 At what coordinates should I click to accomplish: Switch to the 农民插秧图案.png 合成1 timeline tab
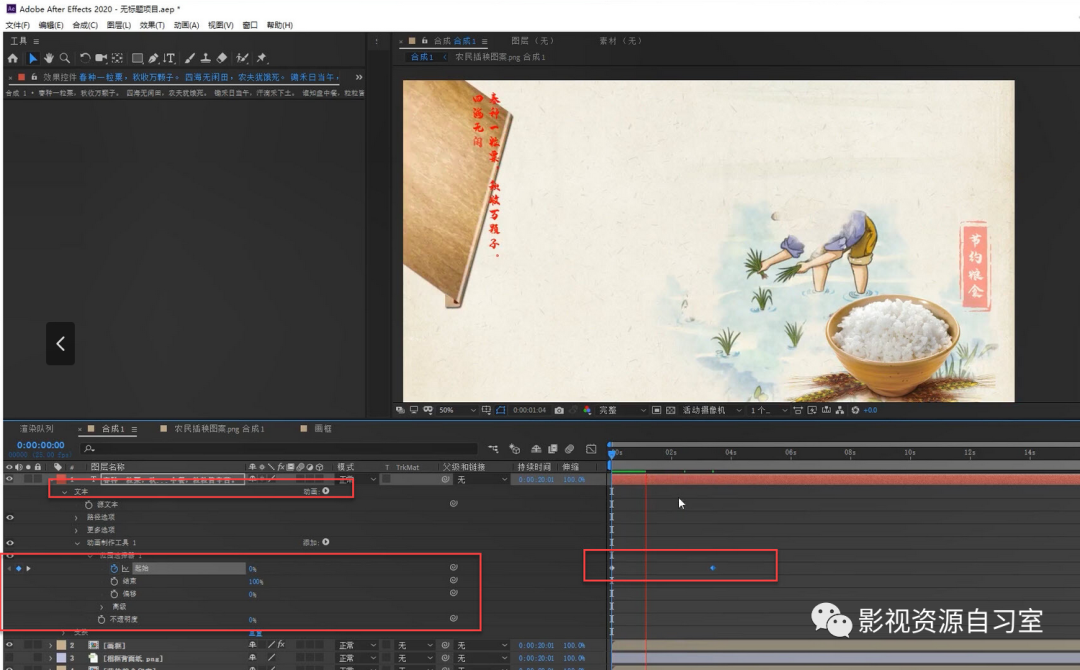click(219, 428)
